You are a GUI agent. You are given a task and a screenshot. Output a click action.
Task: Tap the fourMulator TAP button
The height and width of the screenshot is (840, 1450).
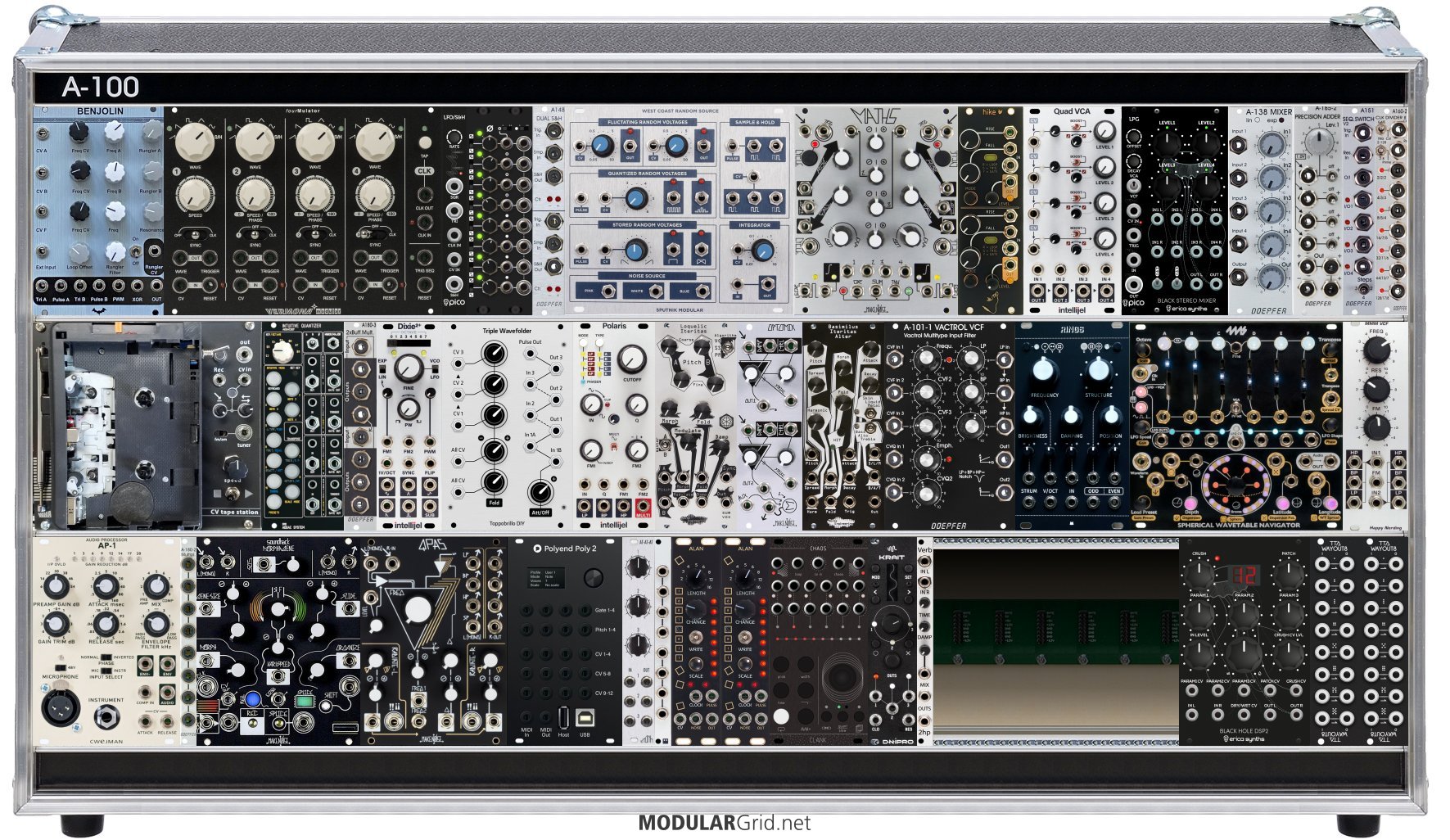click(x=424, y=142)
